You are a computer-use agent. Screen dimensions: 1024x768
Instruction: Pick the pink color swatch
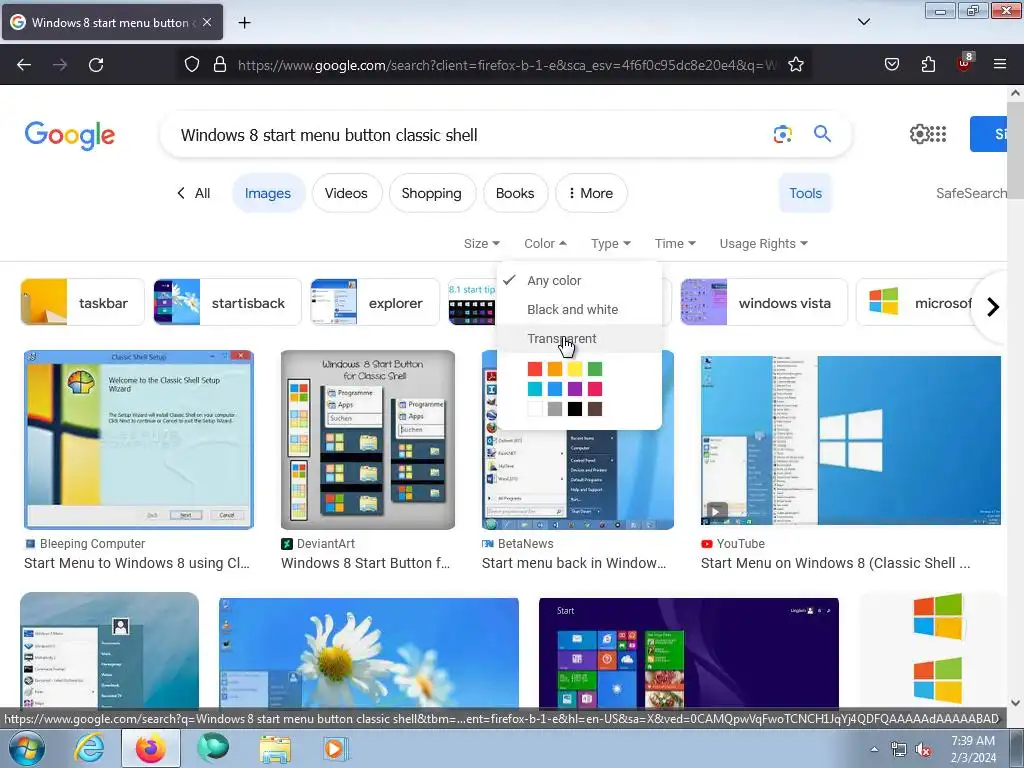594,389
